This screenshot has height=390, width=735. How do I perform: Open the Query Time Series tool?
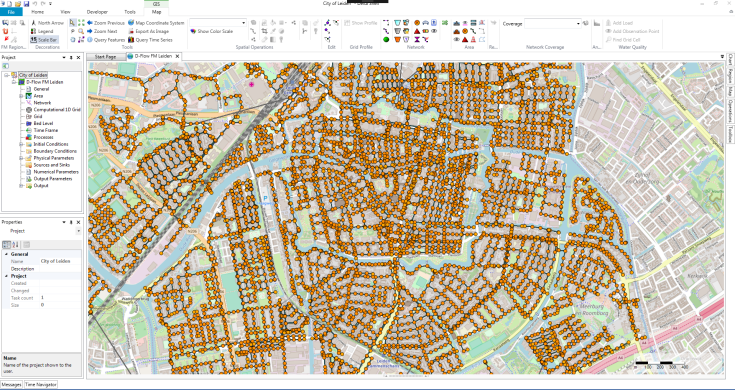coord(150,40)
